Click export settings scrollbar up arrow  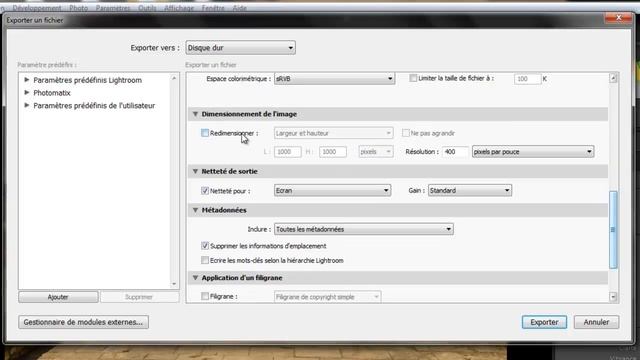(x=613, y=78)
